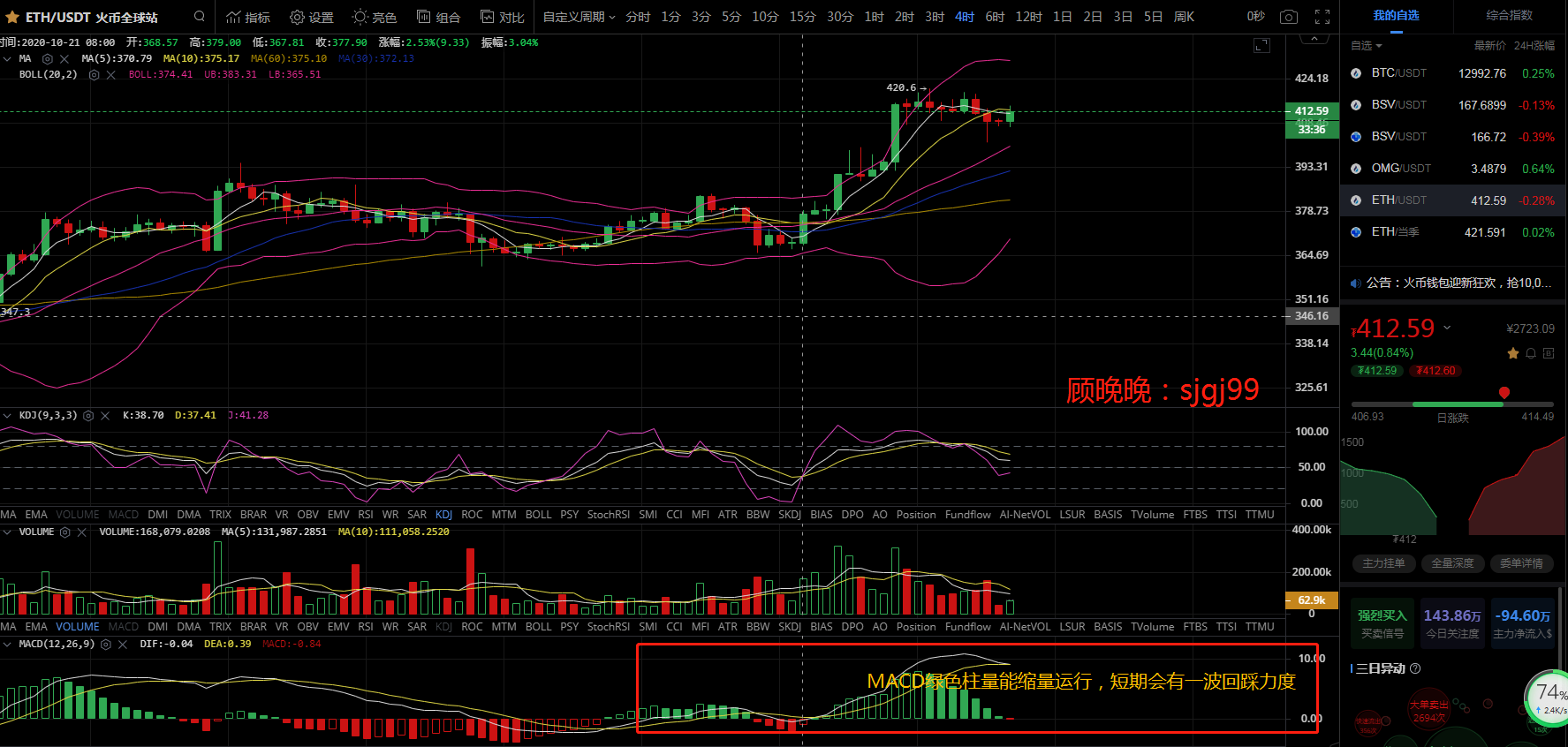
Task: Open the OMG/USDT watchlist row
Action: (x=1454, y=169)
